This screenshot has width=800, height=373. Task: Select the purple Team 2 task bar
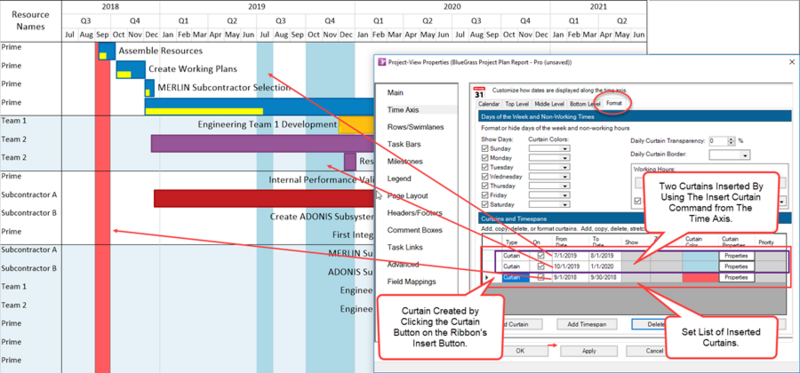(263, 143)
